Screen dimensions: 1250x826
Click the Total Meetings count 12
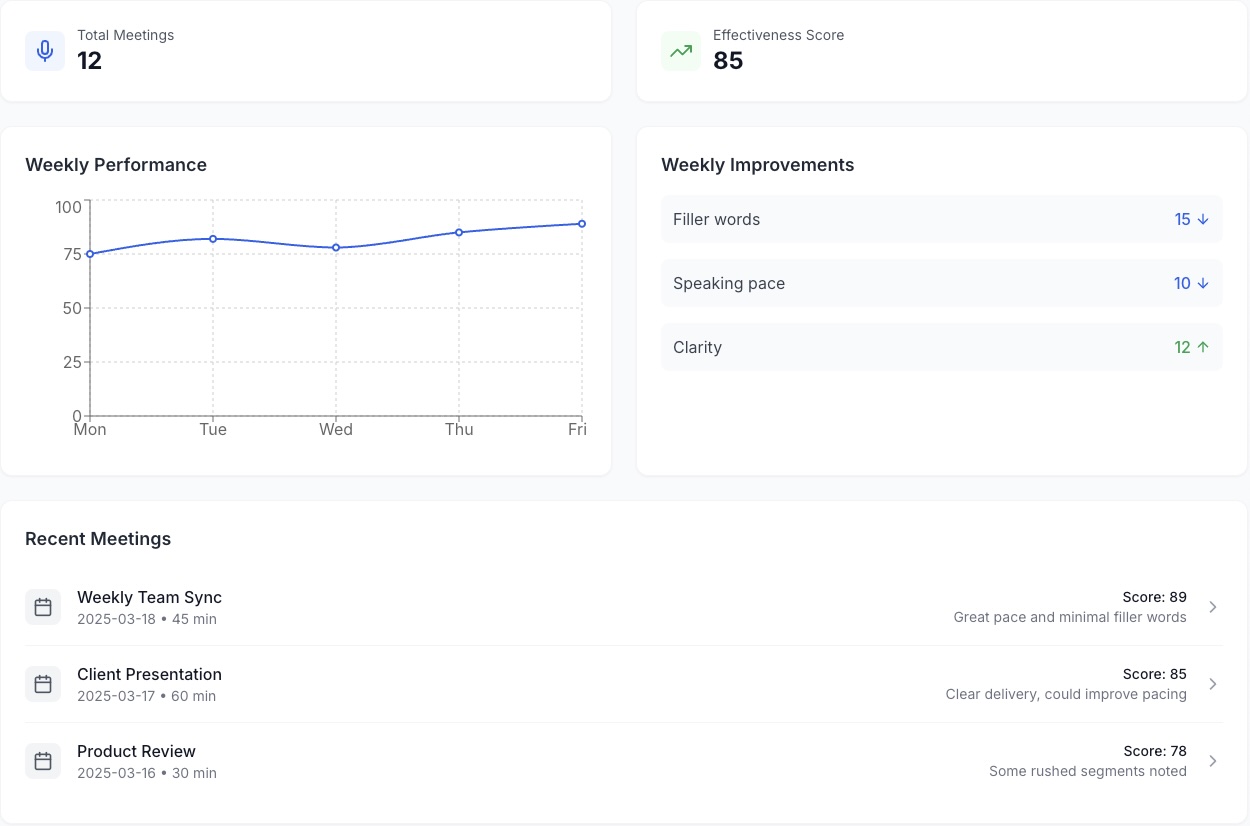click(x=89, y=61)
